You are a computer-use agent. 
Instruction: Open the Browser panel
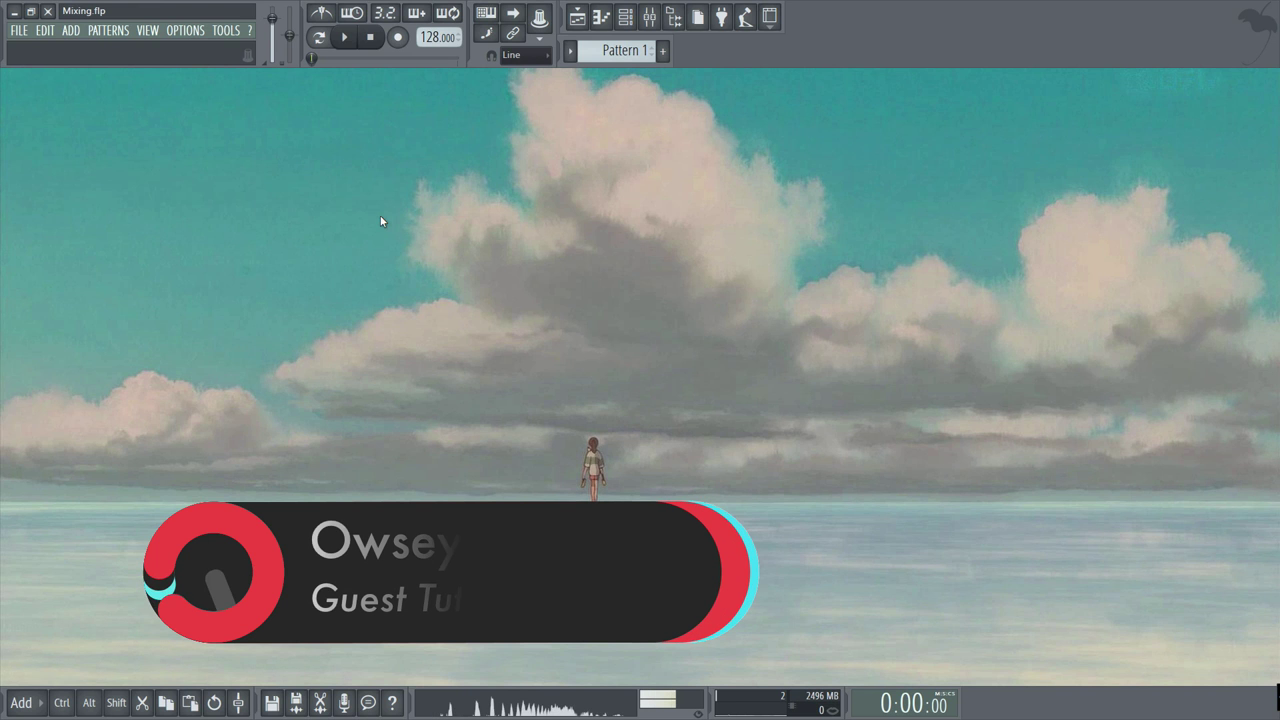[673, 17]
